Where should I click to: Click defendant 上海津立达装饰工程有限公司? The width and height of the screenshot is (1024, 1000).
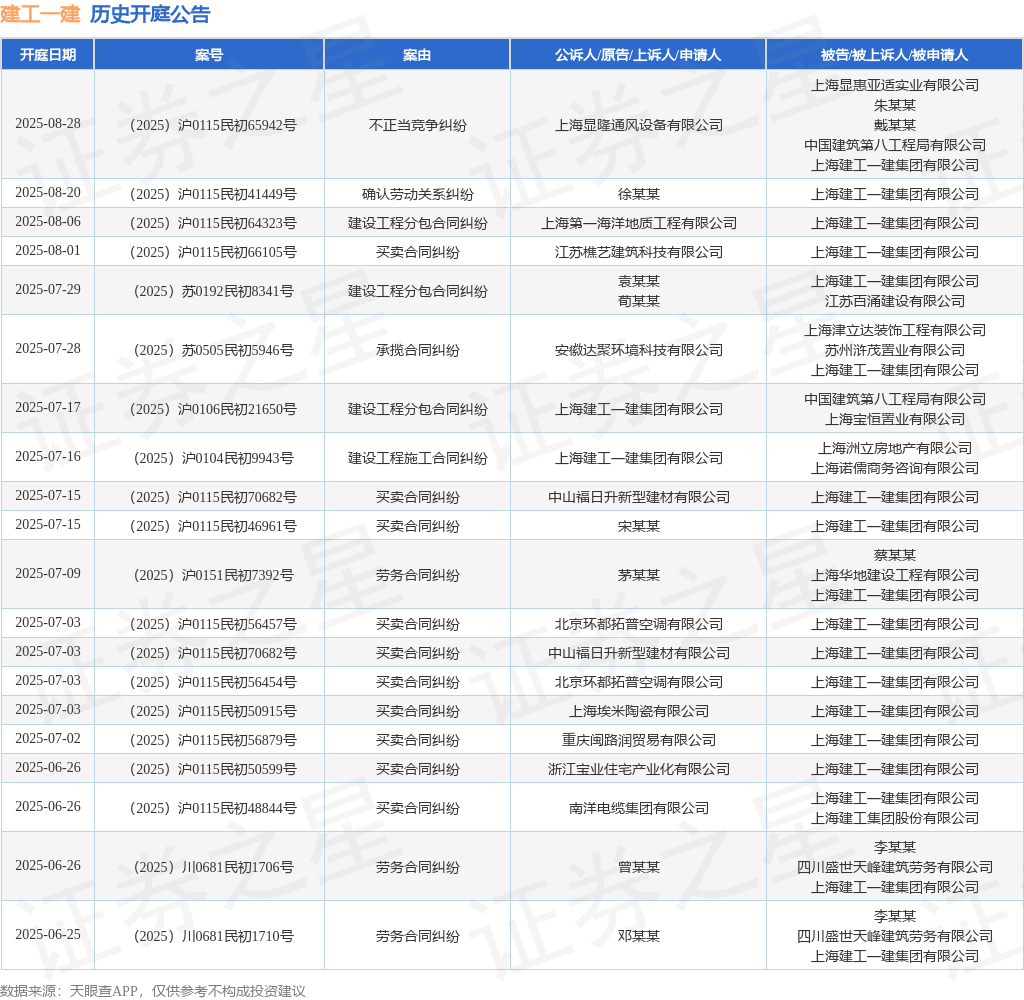click(895, 330)
